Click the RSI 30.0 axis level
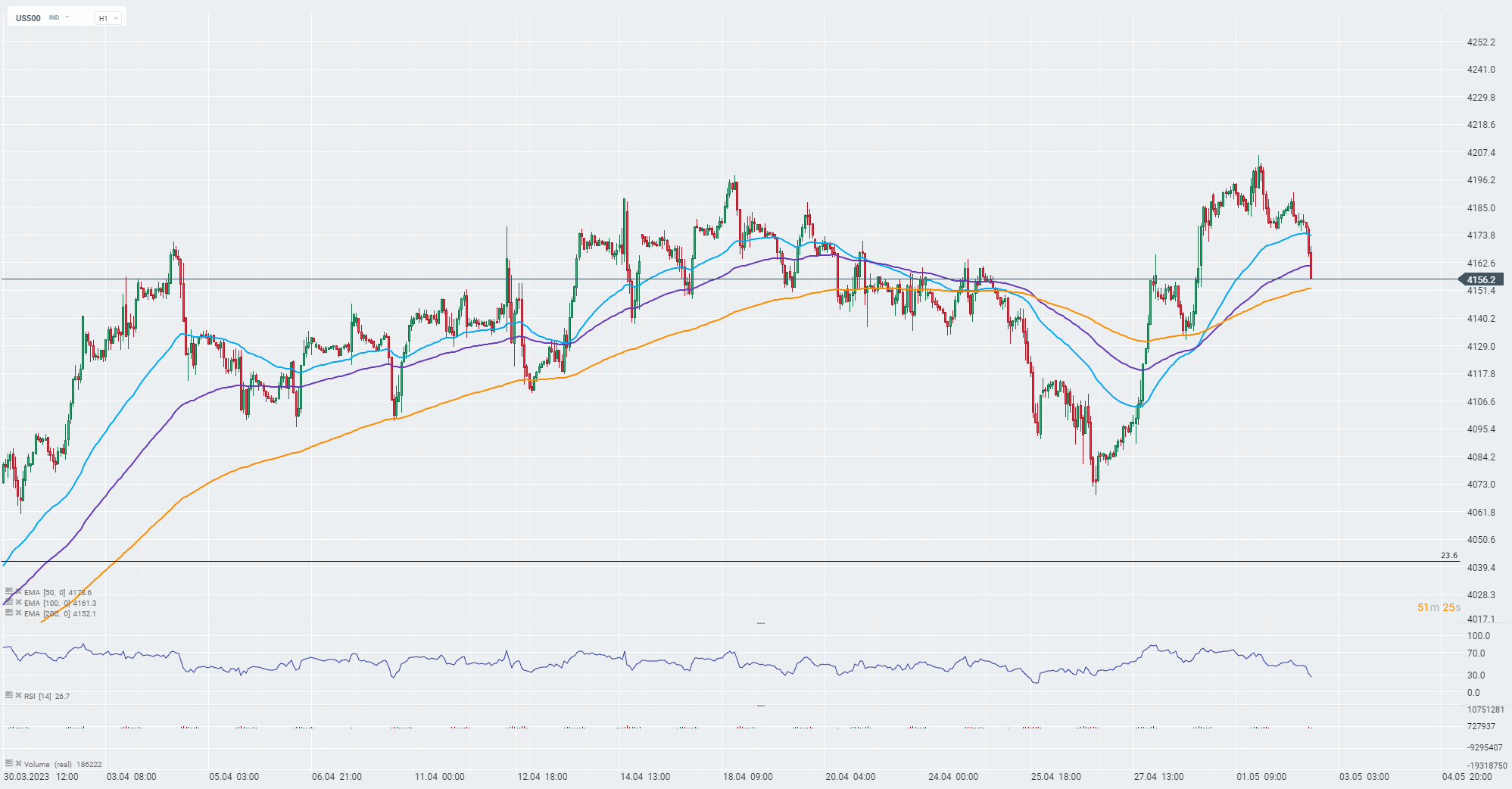The width and height of the screenshot is (1512, 789). [x=1476, y=675]
